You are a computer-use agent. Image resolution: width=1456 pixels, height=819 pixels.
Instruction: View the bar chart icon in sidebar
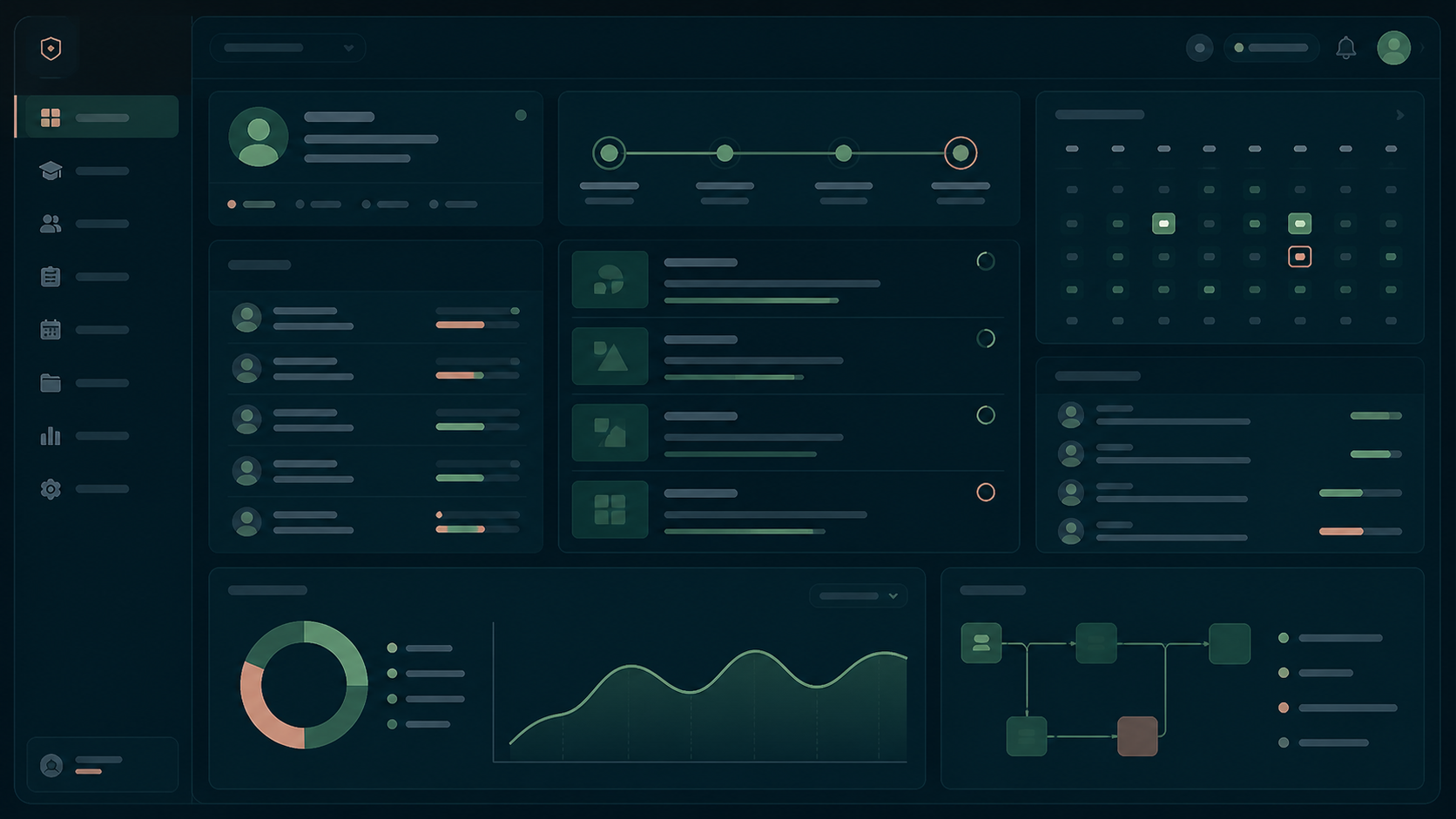51,435
